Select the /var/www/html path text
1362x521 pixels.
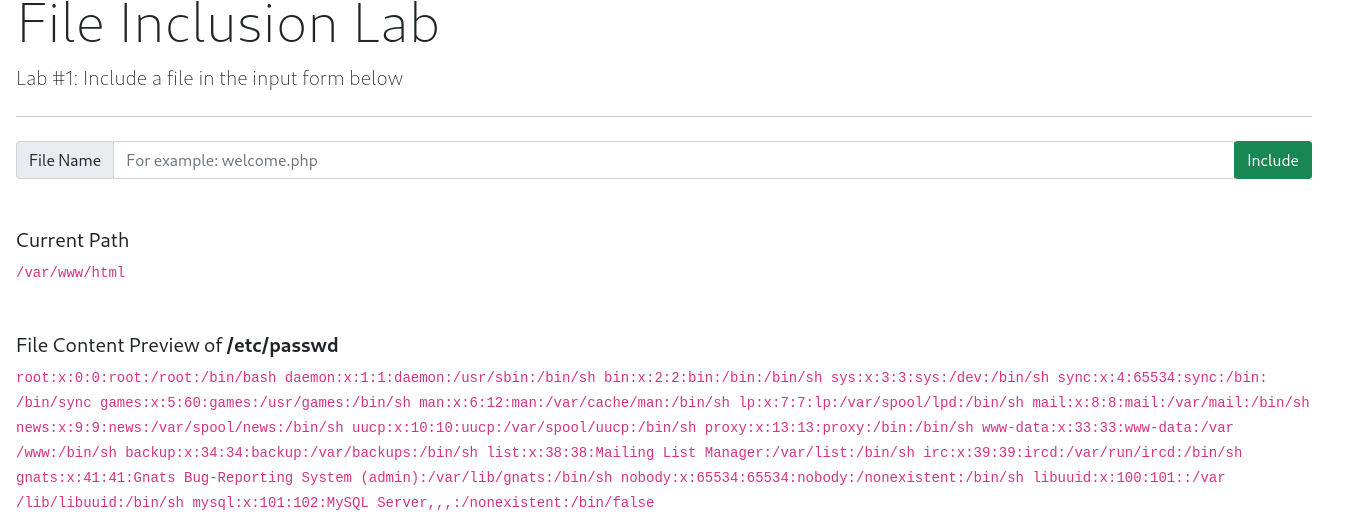71,272
